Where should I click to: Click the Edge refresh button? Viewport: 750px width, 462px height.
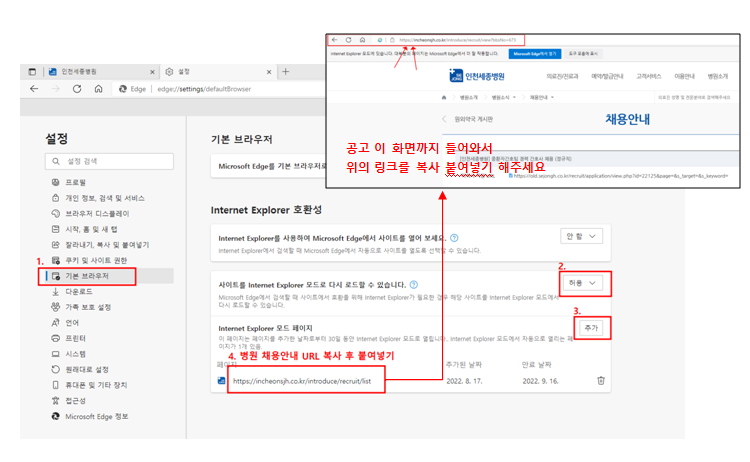pyautogui.click(x=77, y=88)
